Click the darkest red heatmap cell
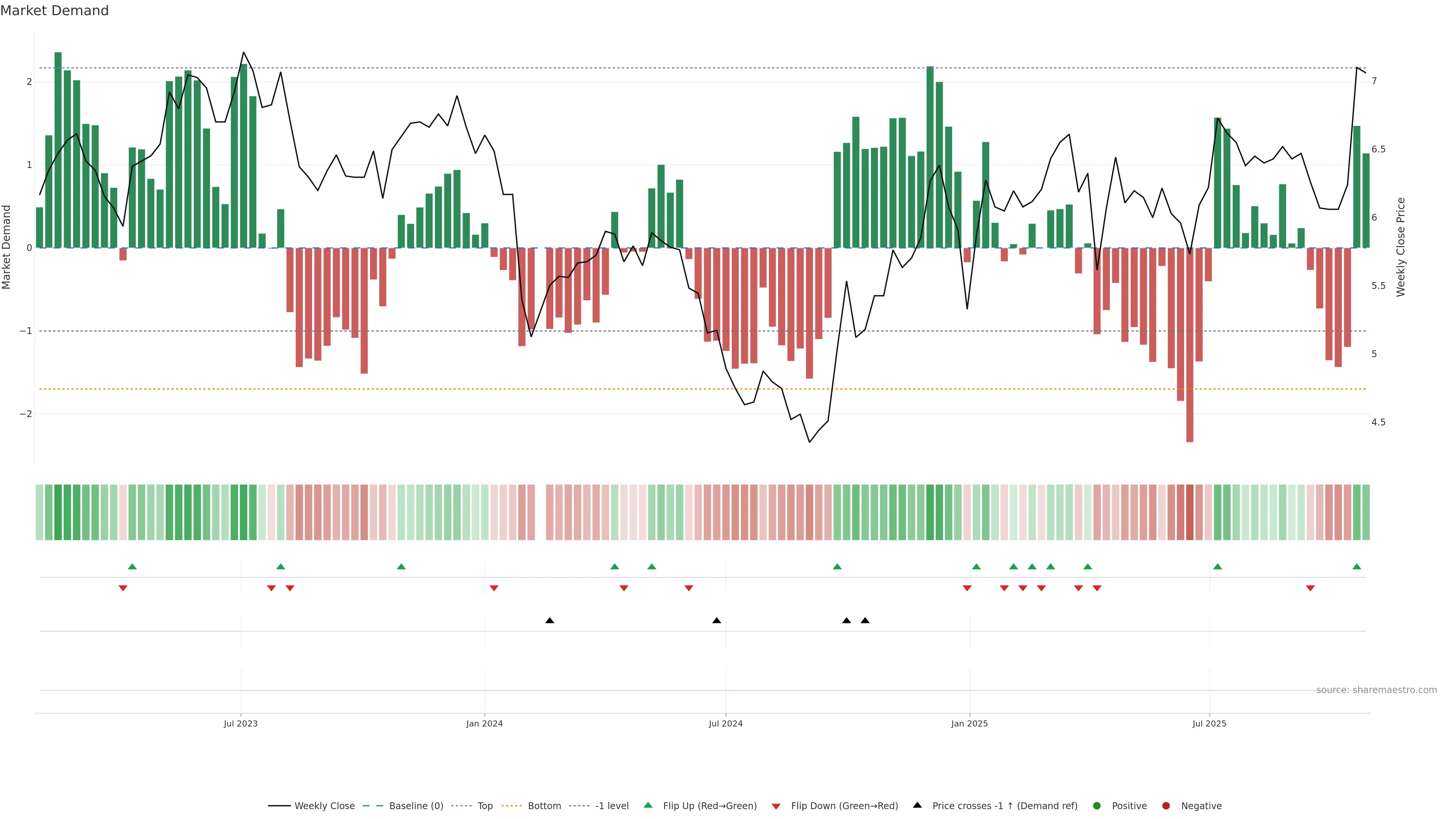This screenshot has width=1456, height=819. coord(1189,512)
